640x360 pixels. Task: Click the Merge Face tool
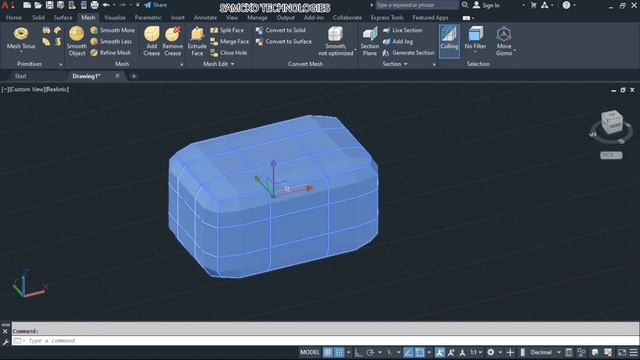pyautogui.click(x=229, y=42)
